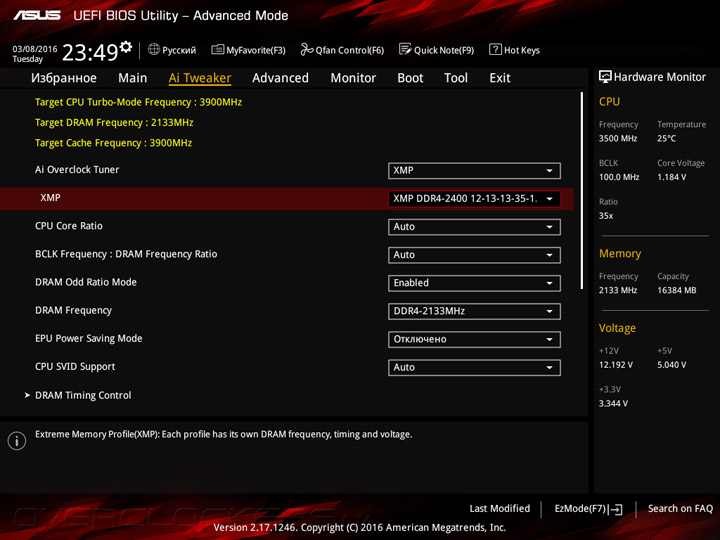Switch to EzMode(F7)
Viewport: 720px width, 540px height.
pos(589,509)
